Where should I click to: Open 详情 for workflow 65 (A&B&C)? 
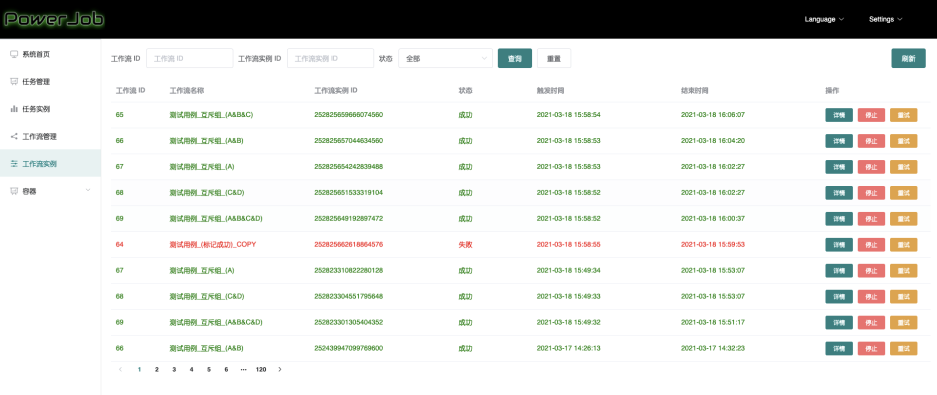[839, 115]
